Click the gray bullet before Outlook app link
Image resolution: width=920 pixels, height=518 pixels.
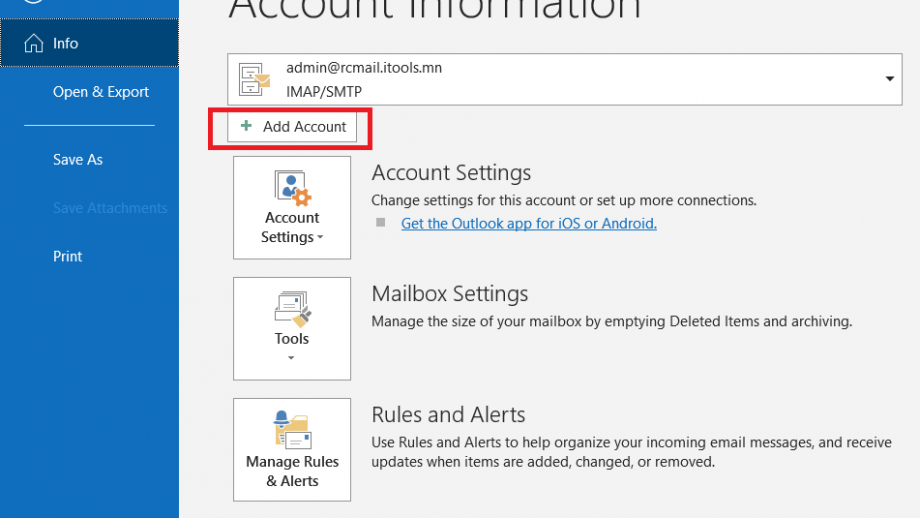point(381,222)
